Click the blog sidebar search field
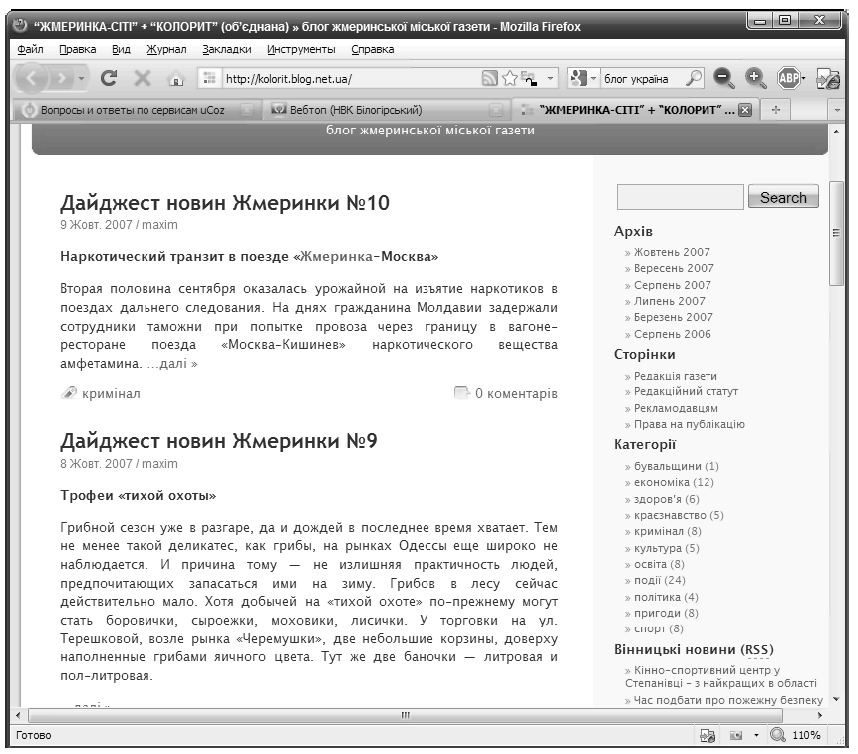This screenshot has height=754, width=858. (x=680, y=197)
